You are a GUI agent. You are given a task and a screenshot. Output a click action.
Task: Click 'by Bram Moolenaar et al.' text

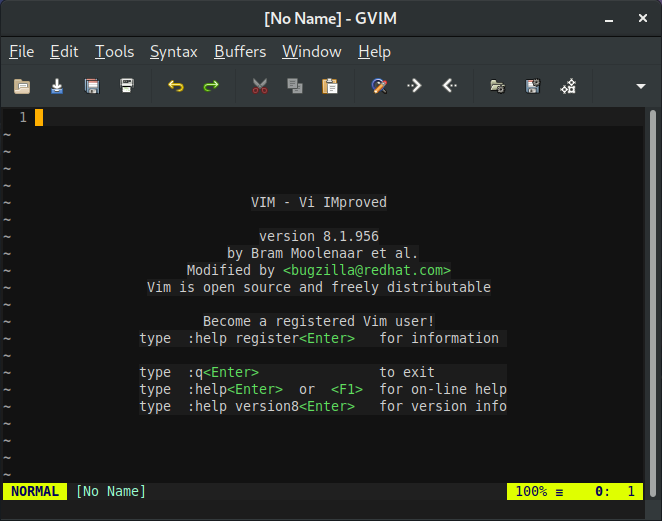[x=323, y=253]
